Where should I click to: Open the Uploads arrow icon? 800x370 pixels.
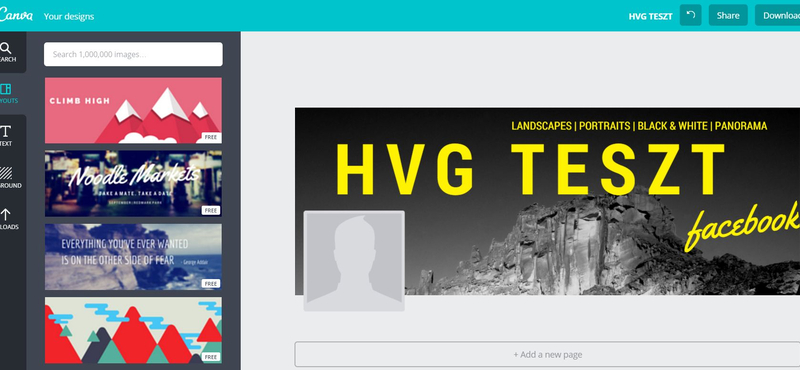(6, 214)
